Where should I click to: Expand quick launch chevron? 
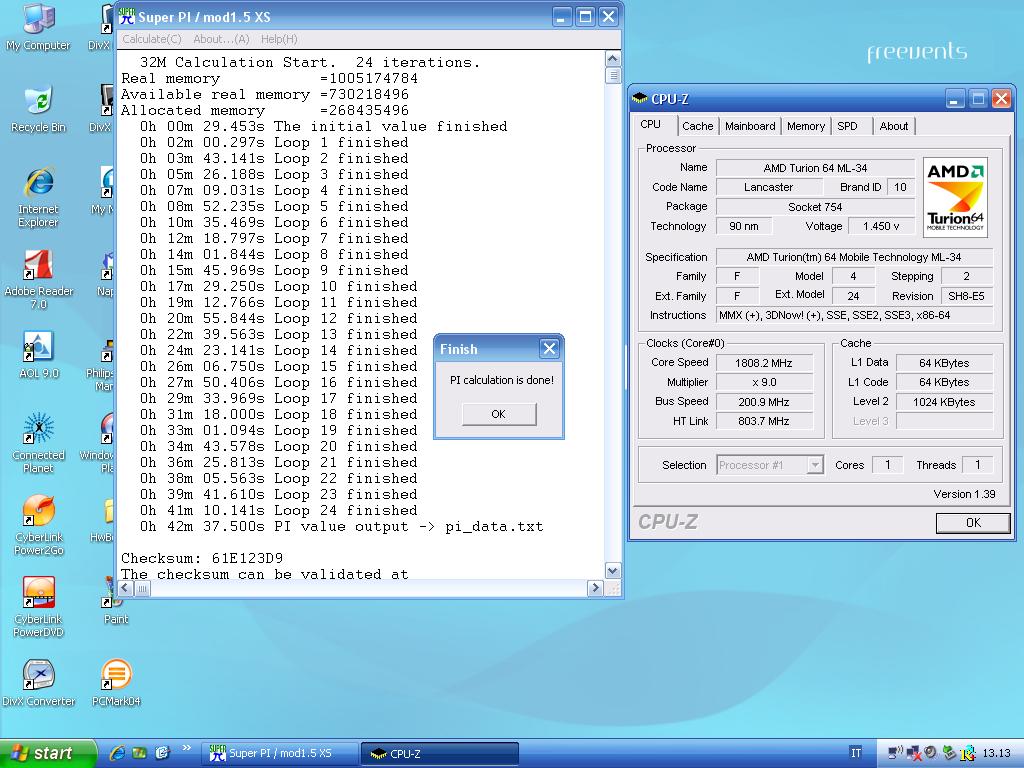pos(187,748)
